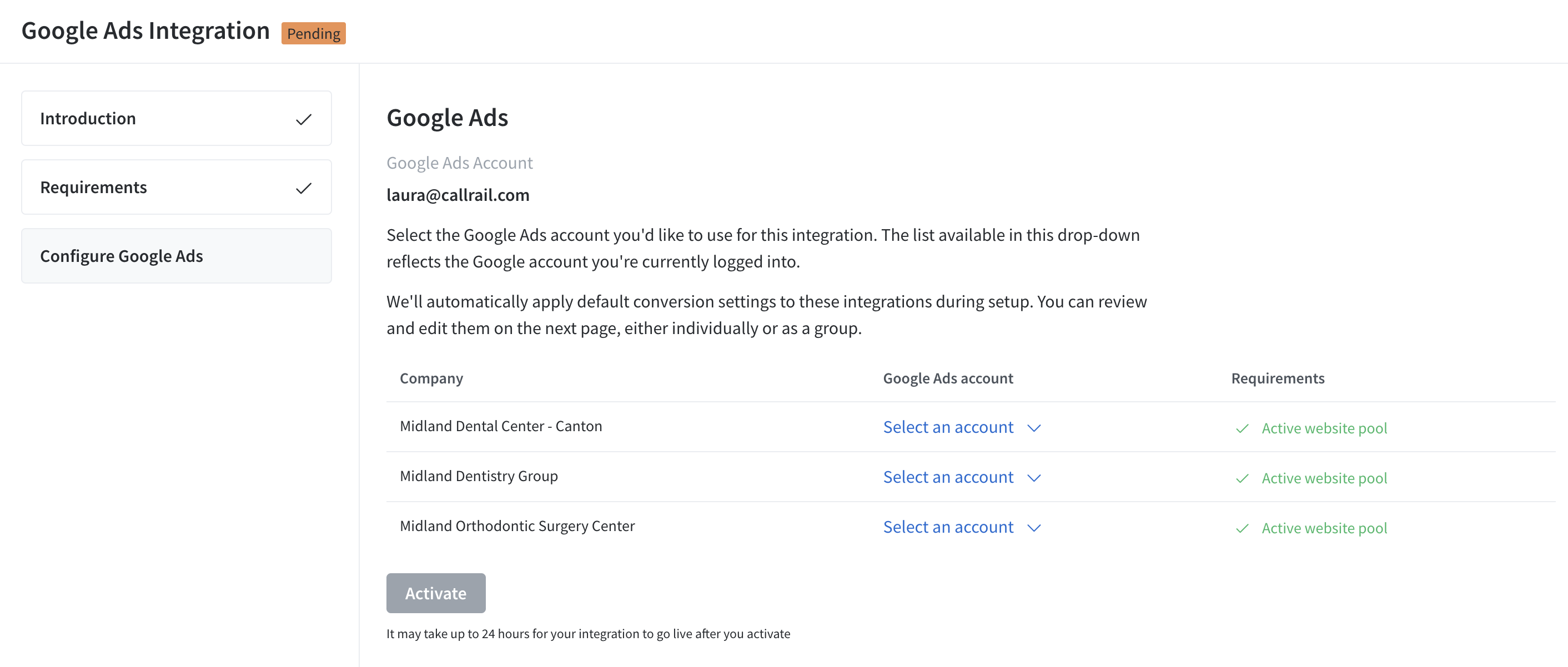Select an account for Midland Dentistry Group
Screen dimensions: 1568x667
coord(962,477)
